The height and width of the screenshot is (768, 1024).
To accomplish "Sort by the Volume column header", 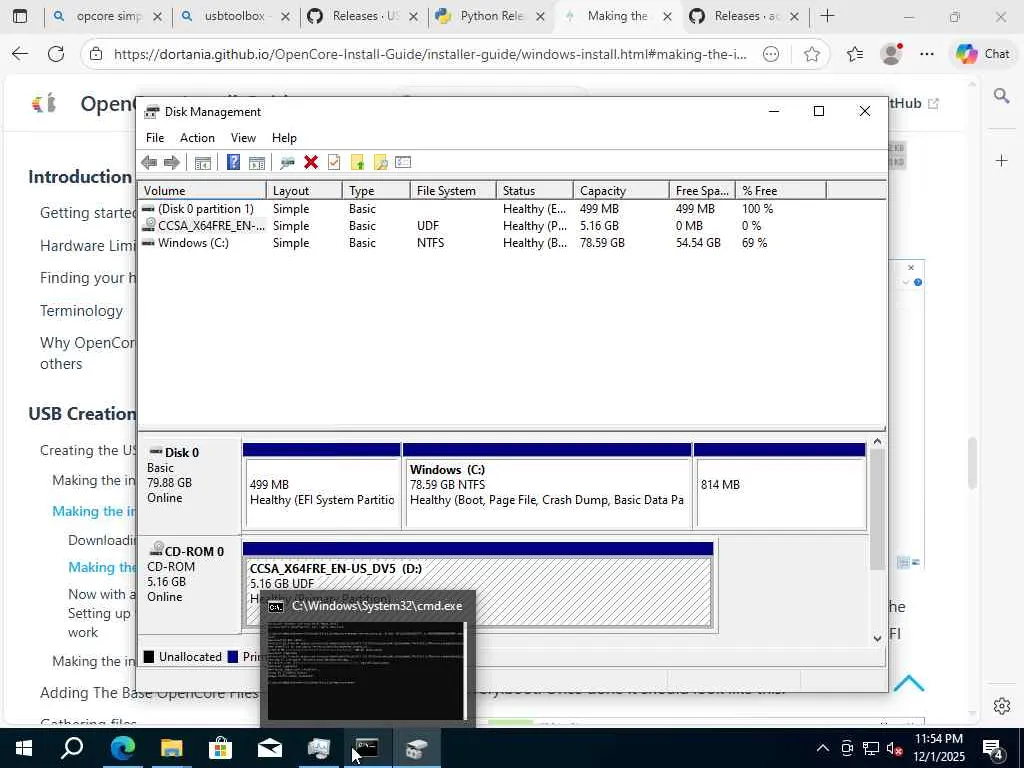I will [x=202, y=191].
